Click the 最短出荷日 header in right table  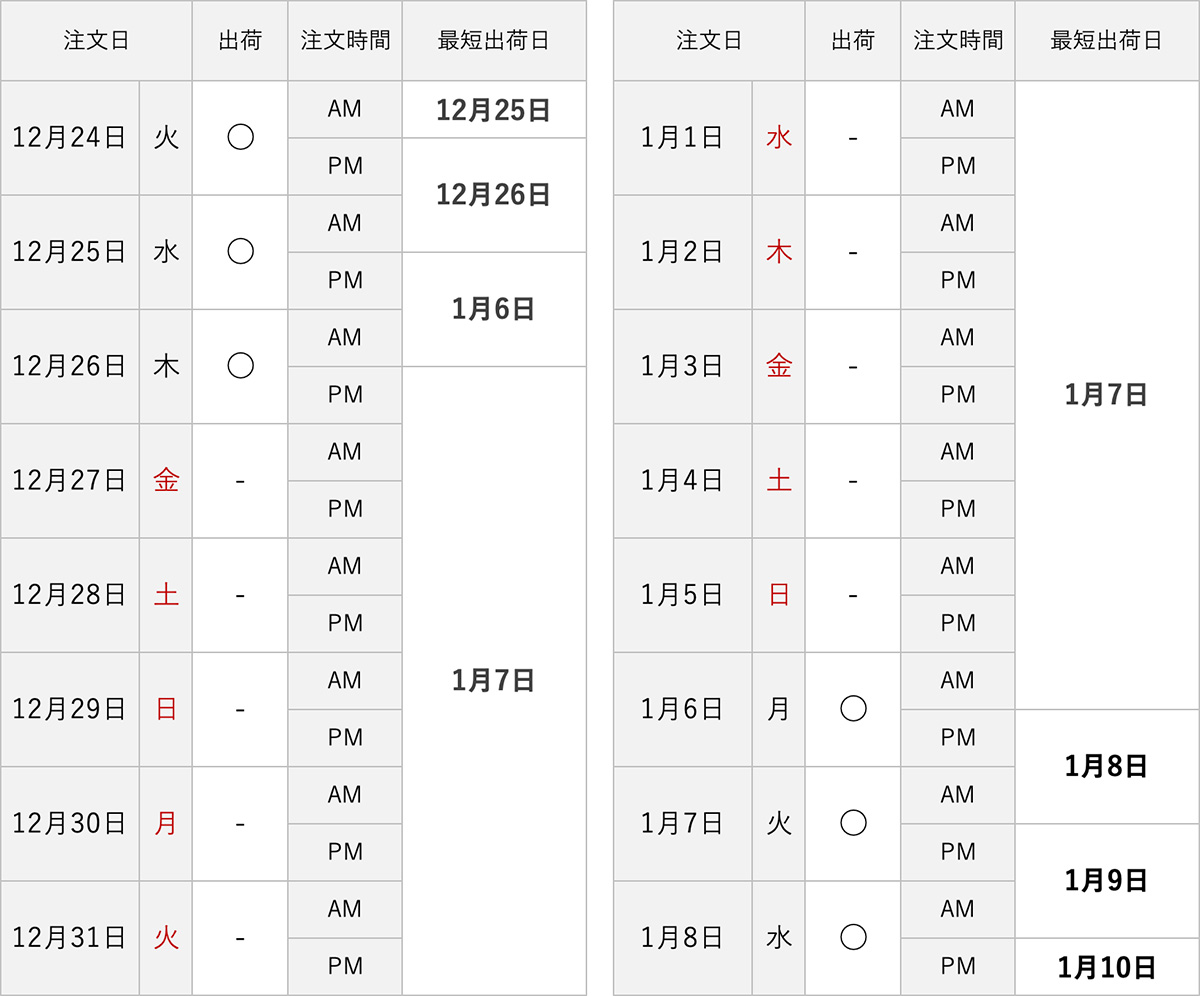(x=1106, y=41)
